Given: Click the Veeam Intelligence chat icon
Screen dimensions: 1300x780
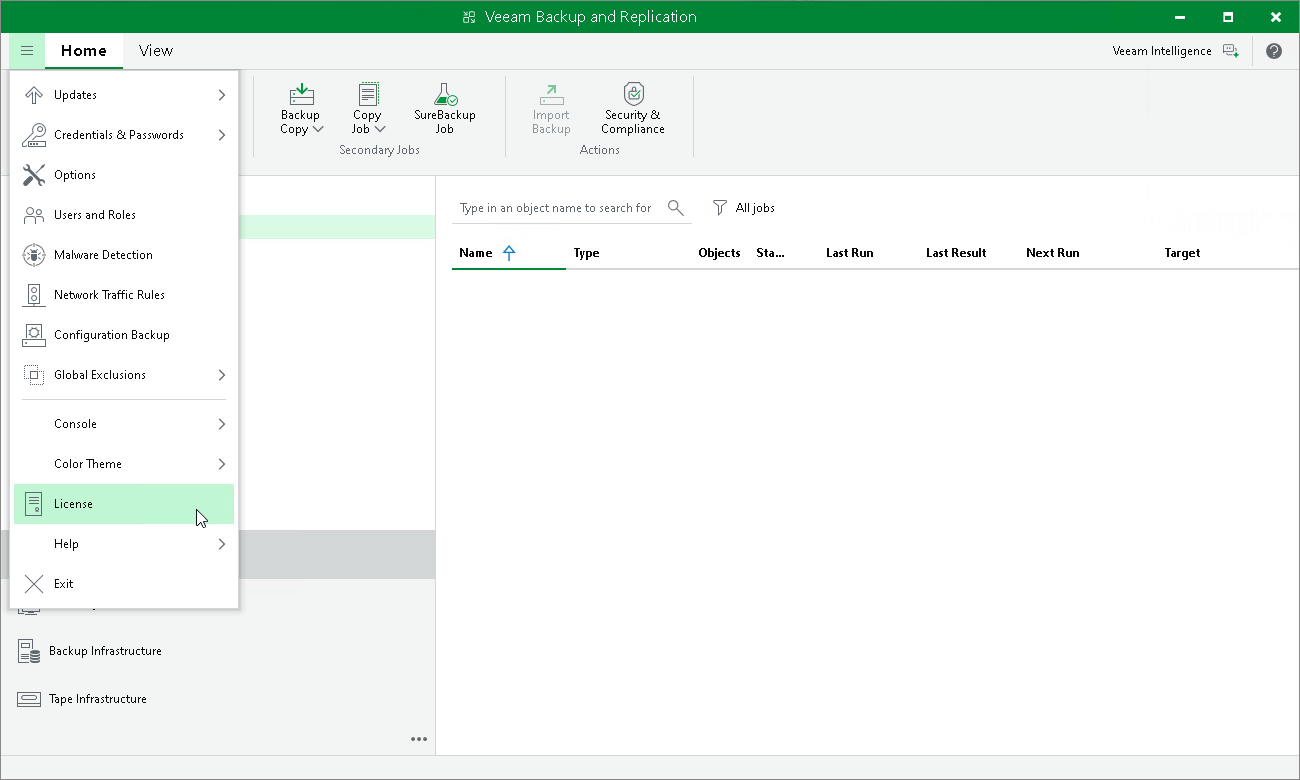Looking at the screenshot, I should pyautogui.click(x=1231, y=51).
